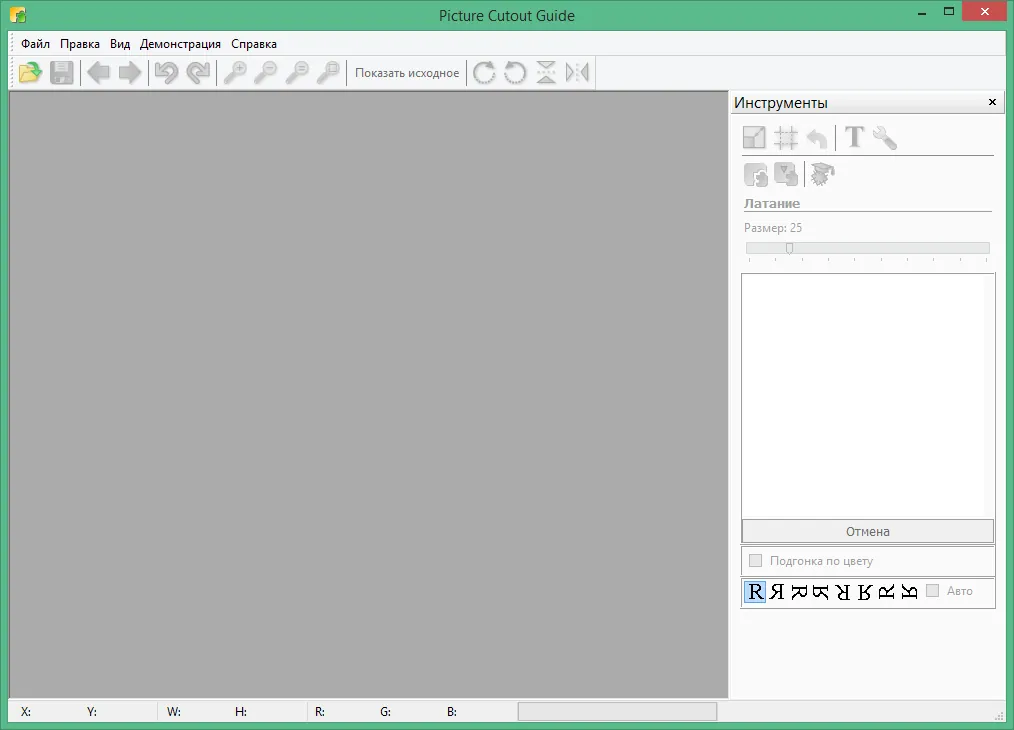The height and width of the screenshot is (730, 1014).
Task: Click the Показать исходное button
Action: click(x=407, y=73)
